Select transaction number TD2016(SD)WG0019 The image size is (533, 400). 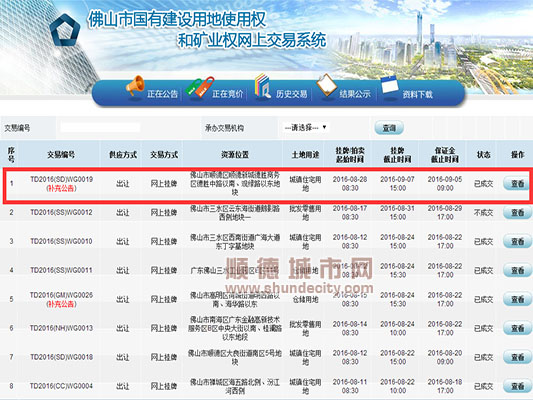[62, 179]
